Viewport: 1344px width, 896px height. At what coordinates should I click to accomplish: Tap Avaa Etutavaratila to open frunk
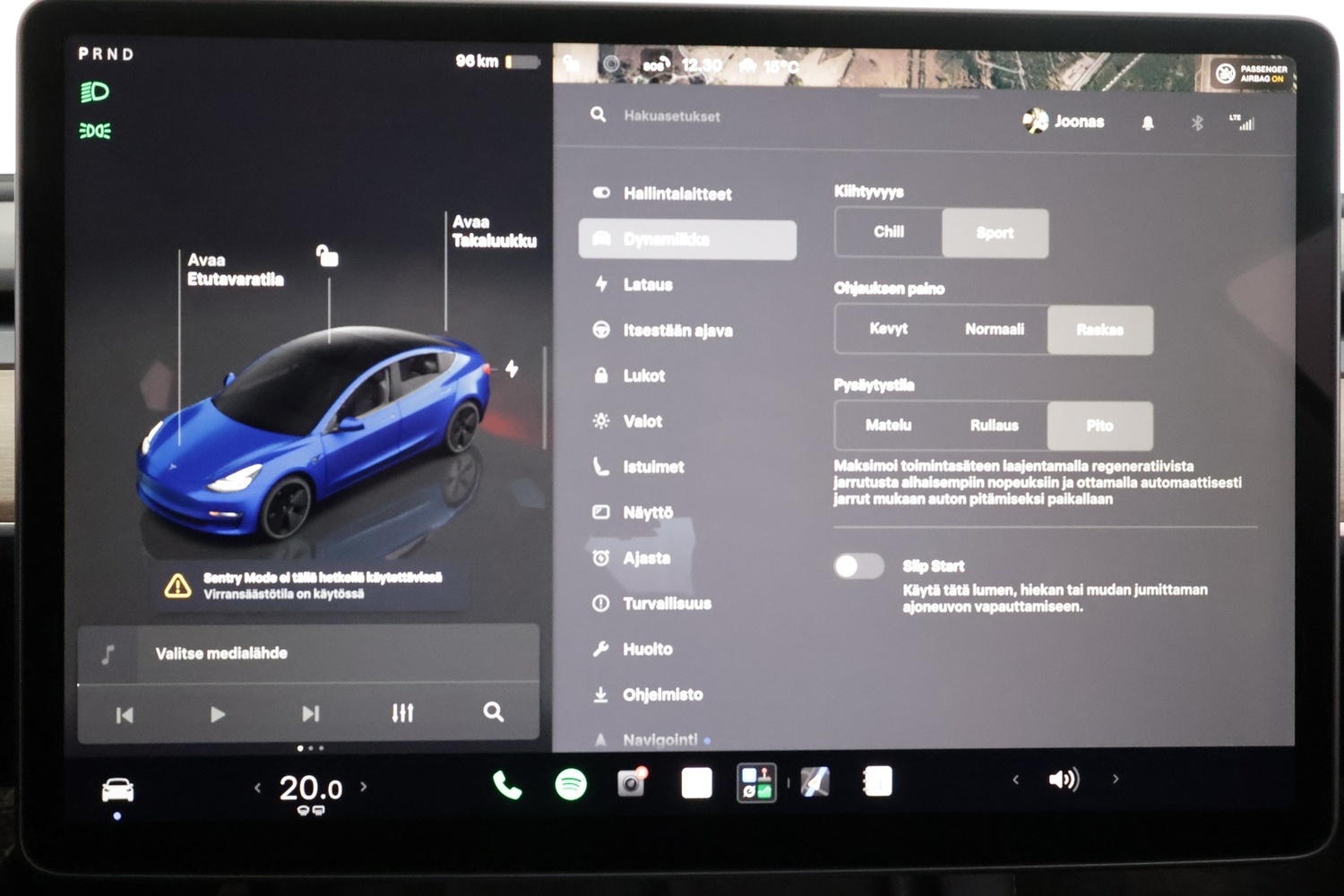[x=235, y=270]
